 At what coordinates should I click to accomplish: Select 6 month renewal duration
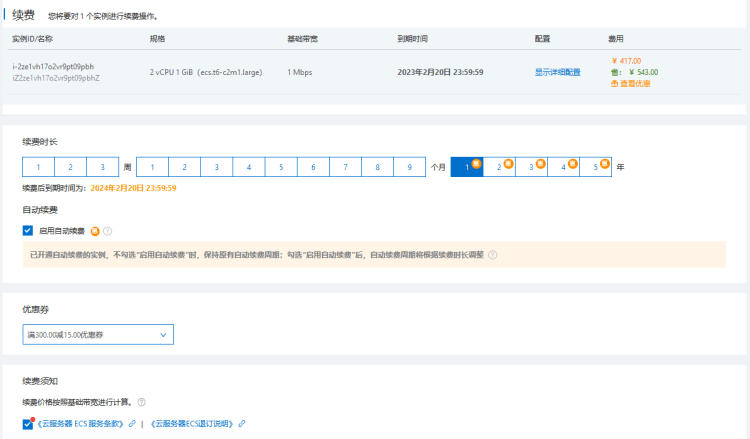point(313,168)
